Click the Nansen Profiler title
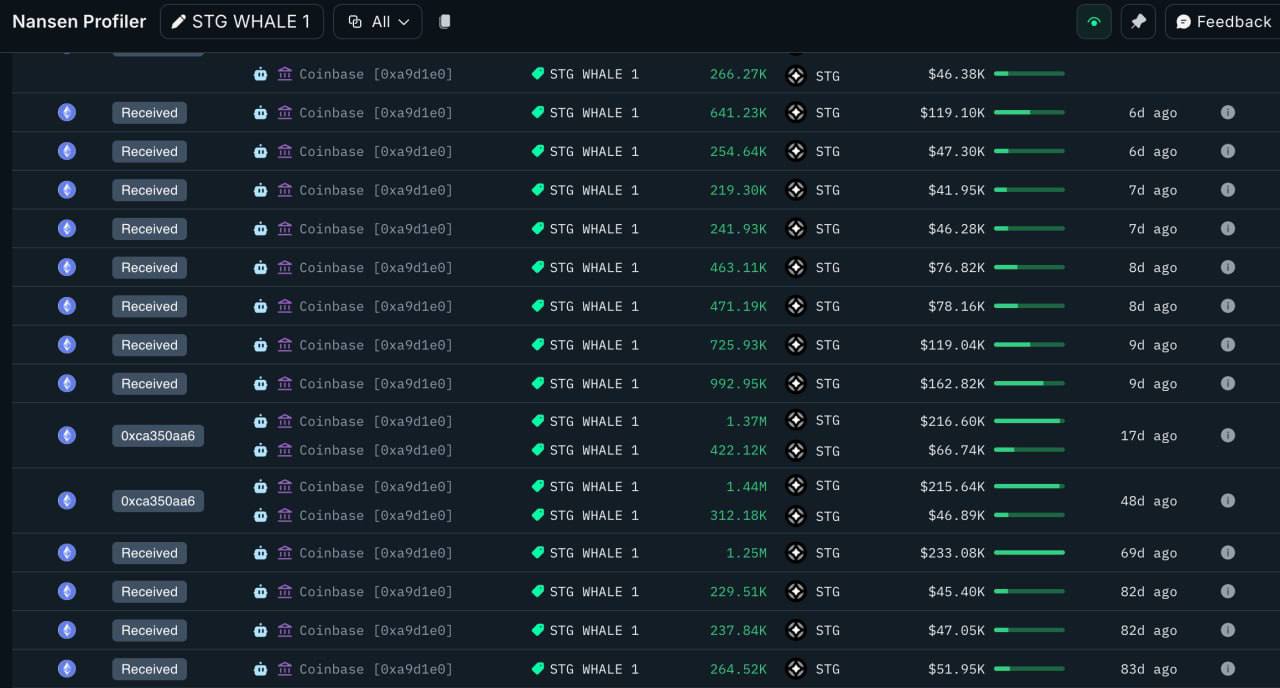This screenshot has height=688, width=1280. point(79,21)
